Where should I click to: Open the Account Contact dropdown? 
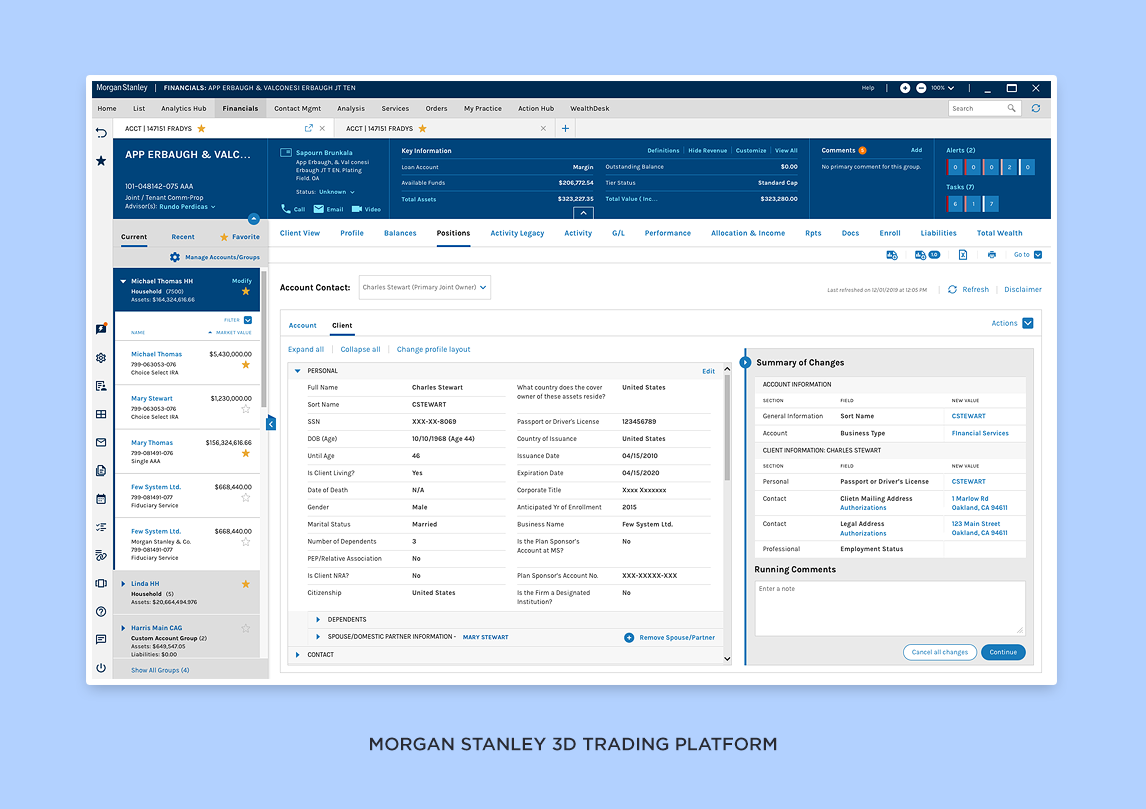pyautogui.click(x=425, y=287)
